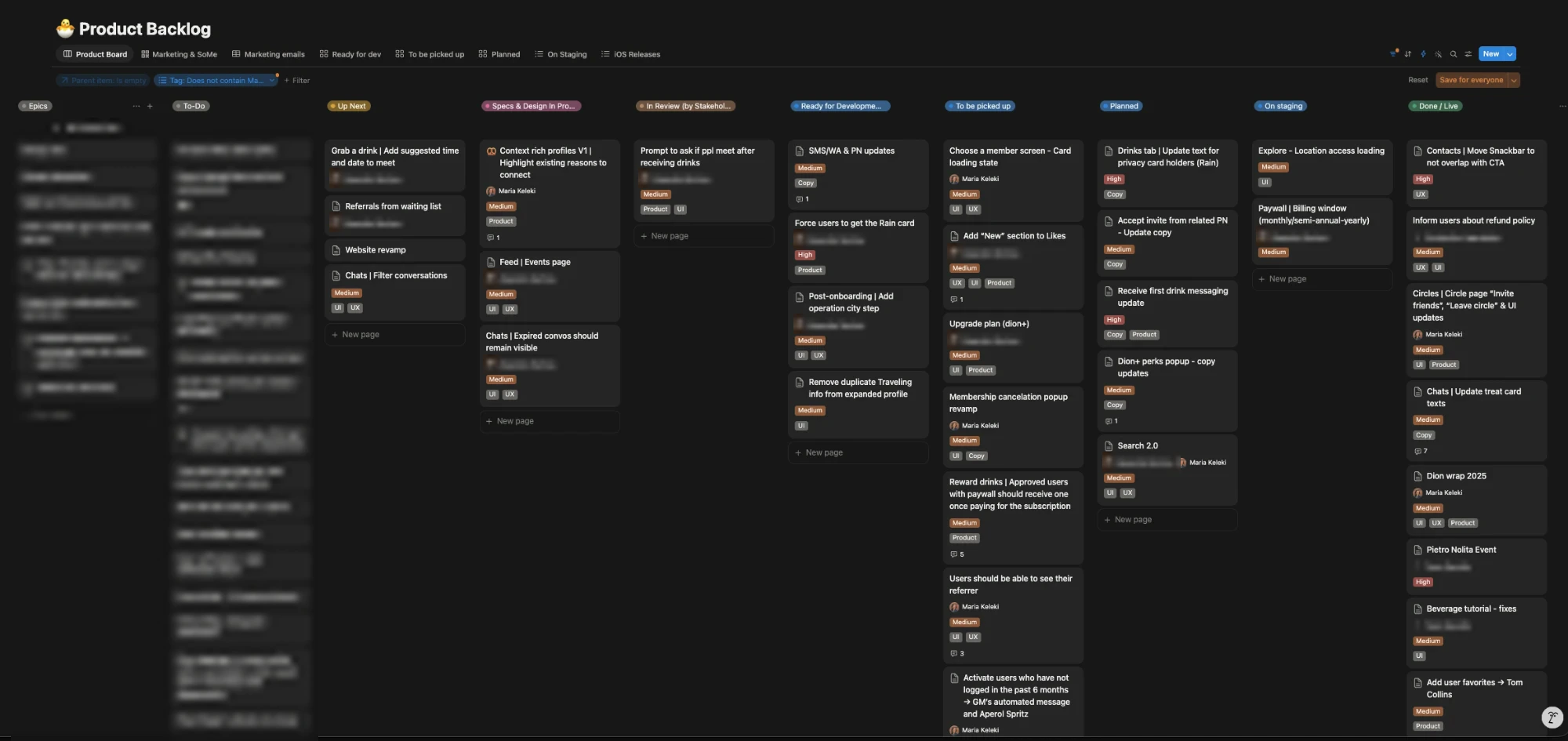Click the duck emoji icon beside Product Backlog

(65, 29)
